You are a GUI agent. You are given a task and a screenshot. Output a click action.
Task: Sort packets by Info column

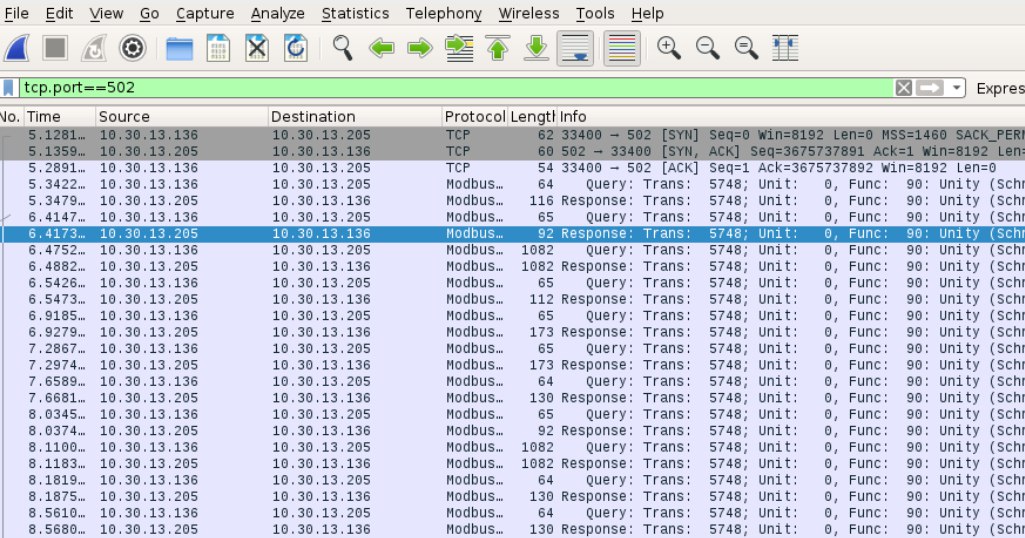click(791, 116)
